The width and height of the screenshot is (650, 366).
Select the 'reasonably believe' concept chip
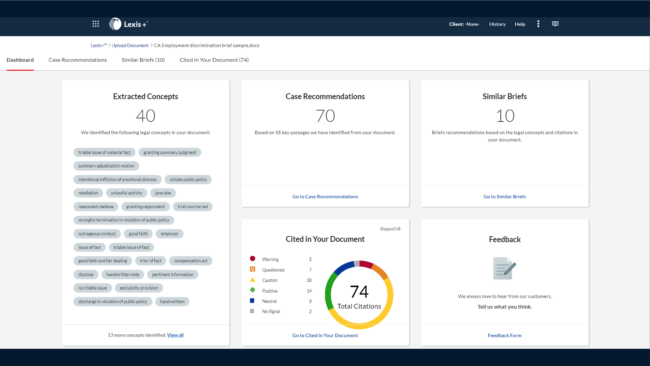96,206
